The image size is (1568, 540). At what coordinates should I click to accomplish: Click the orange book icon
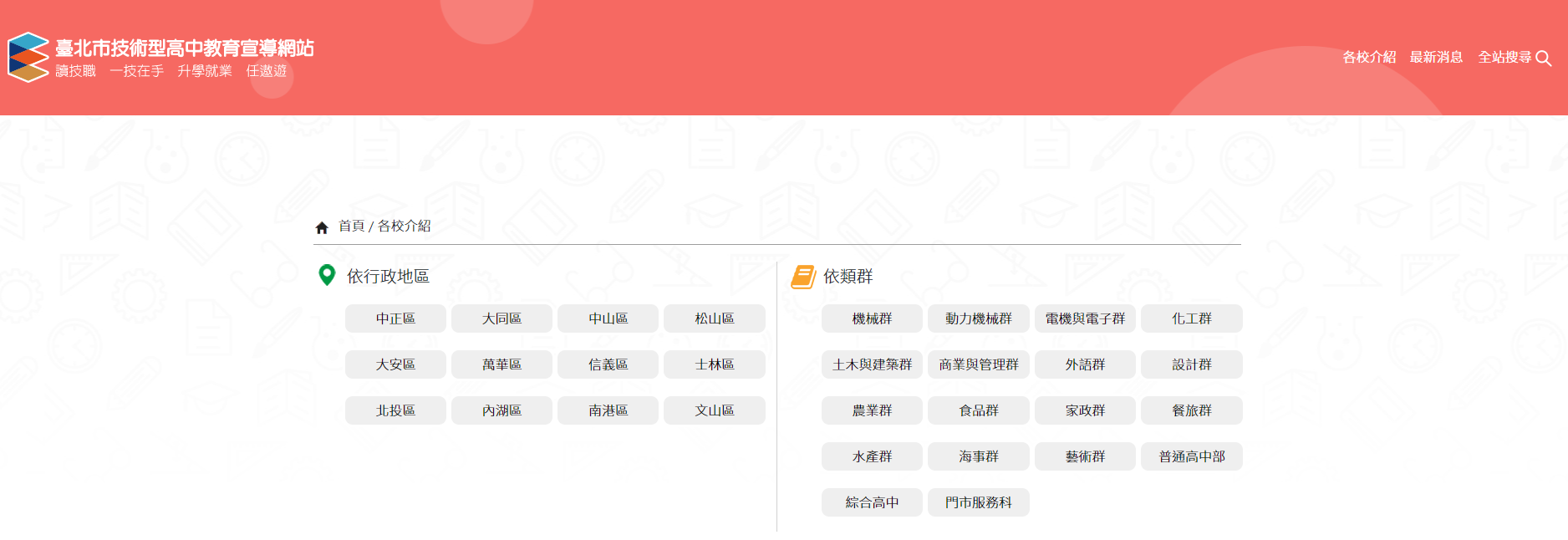802,277
